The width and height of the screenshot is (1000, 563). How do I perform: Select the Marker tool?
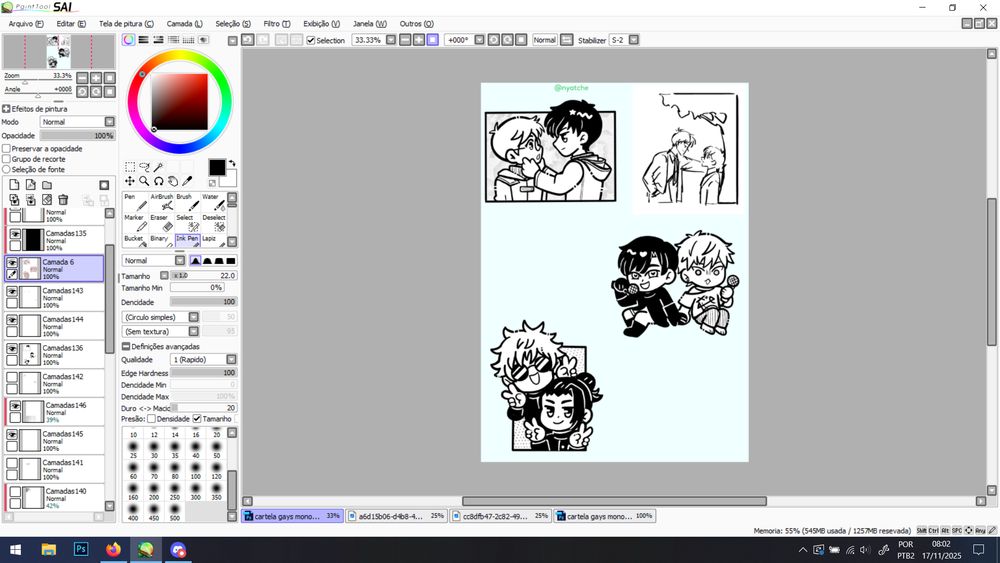(x=135, y=223)
